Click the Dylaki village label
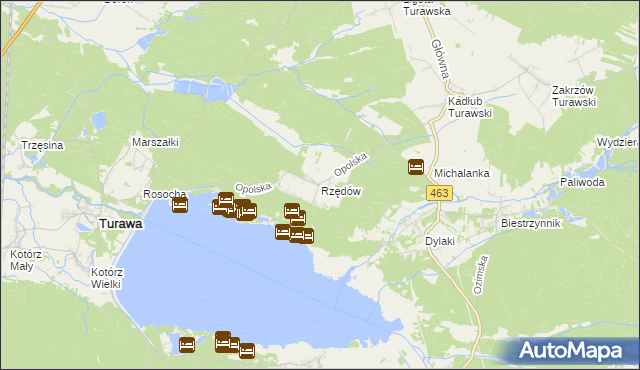 [x=440, y=241]
